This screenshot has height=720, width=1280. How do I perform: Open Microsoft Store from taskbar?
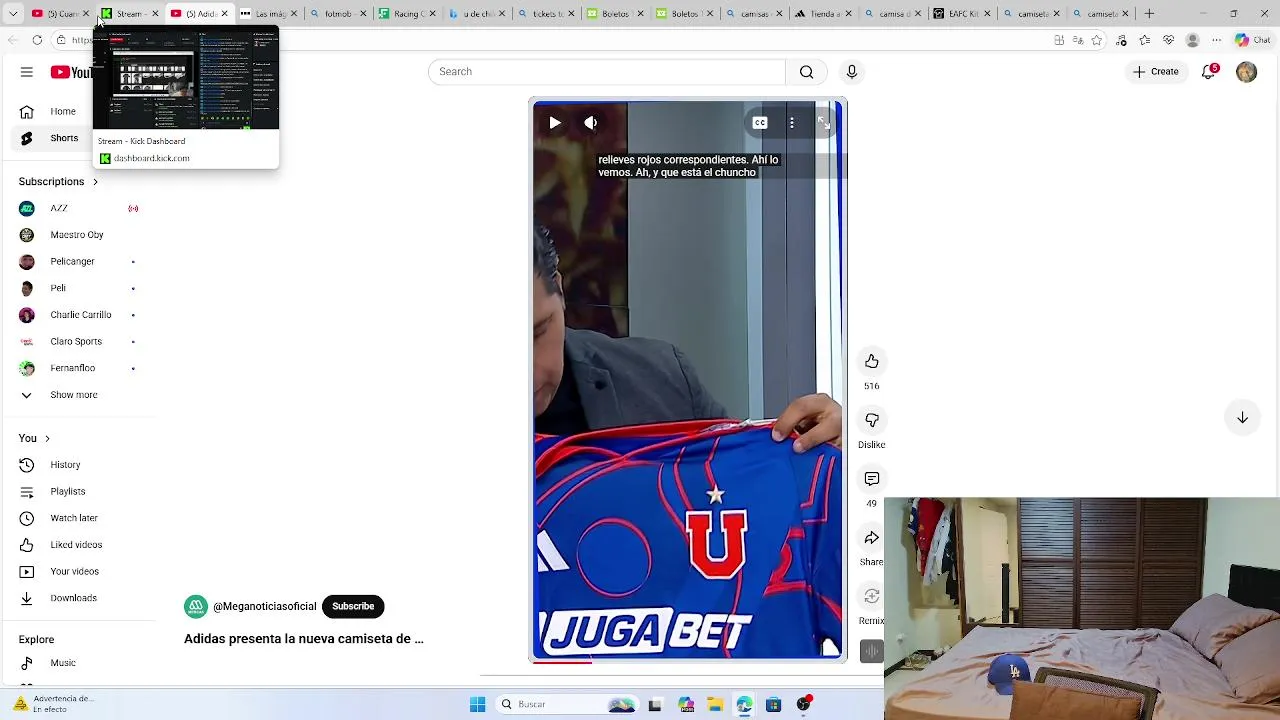(x=773, y=705)
